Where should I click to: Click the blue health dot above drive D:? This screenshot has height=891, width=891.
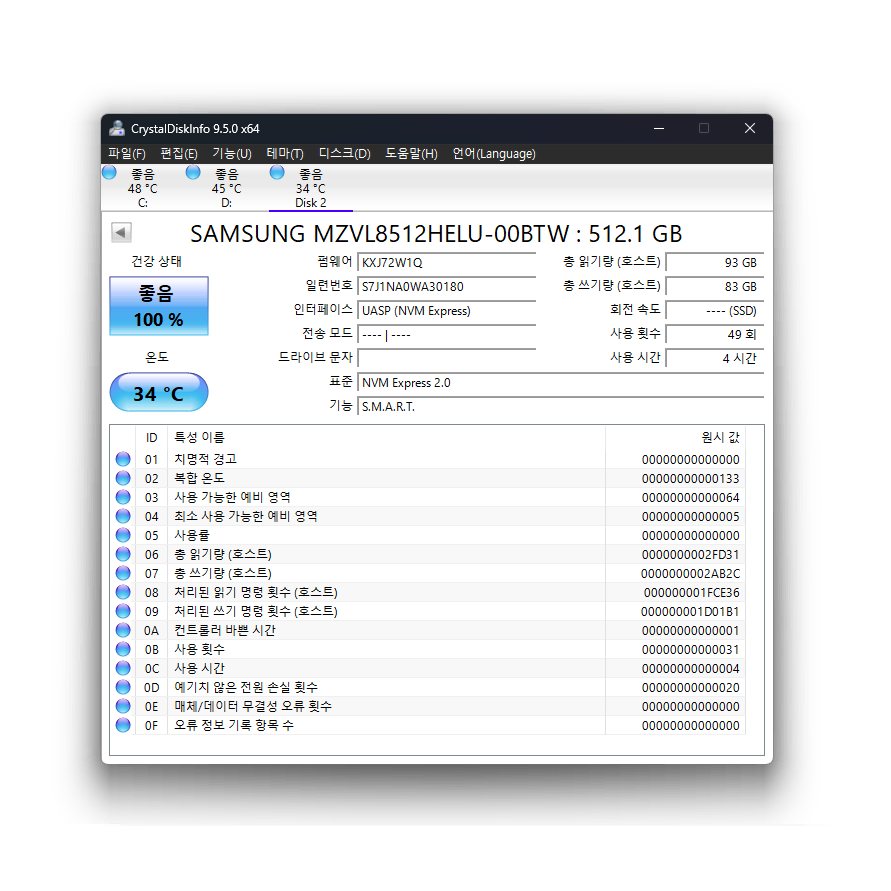tap(191, 171)
